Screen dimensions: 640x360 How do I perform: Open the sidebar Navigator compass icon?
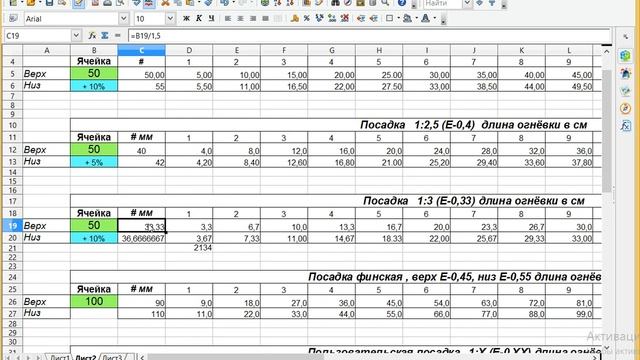tap(625, 108)
